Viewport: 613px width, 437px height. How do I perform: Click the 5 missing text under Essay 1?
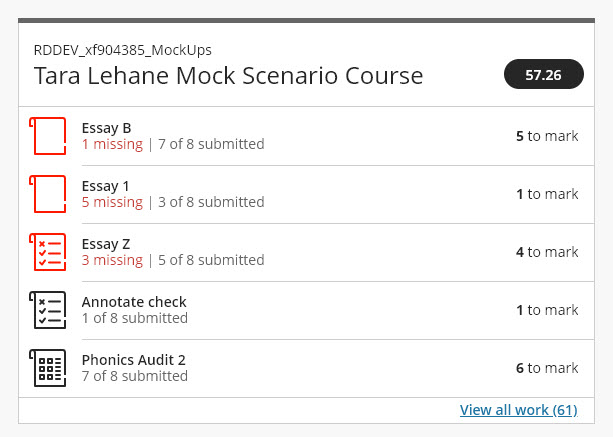click(x=112, y=202)
